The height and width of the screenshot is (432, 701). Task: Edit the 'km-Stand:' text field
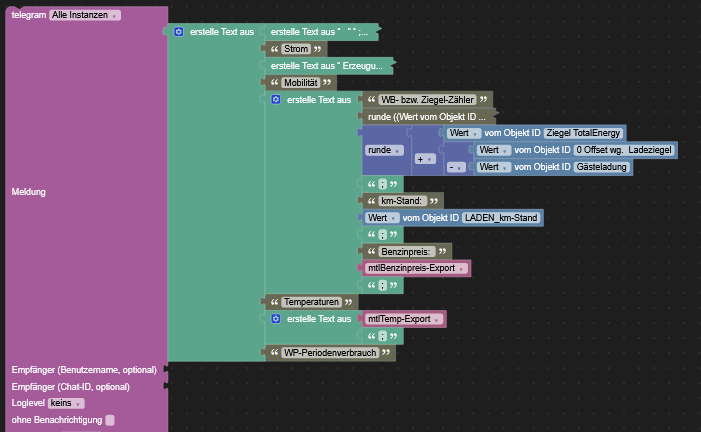402,201
